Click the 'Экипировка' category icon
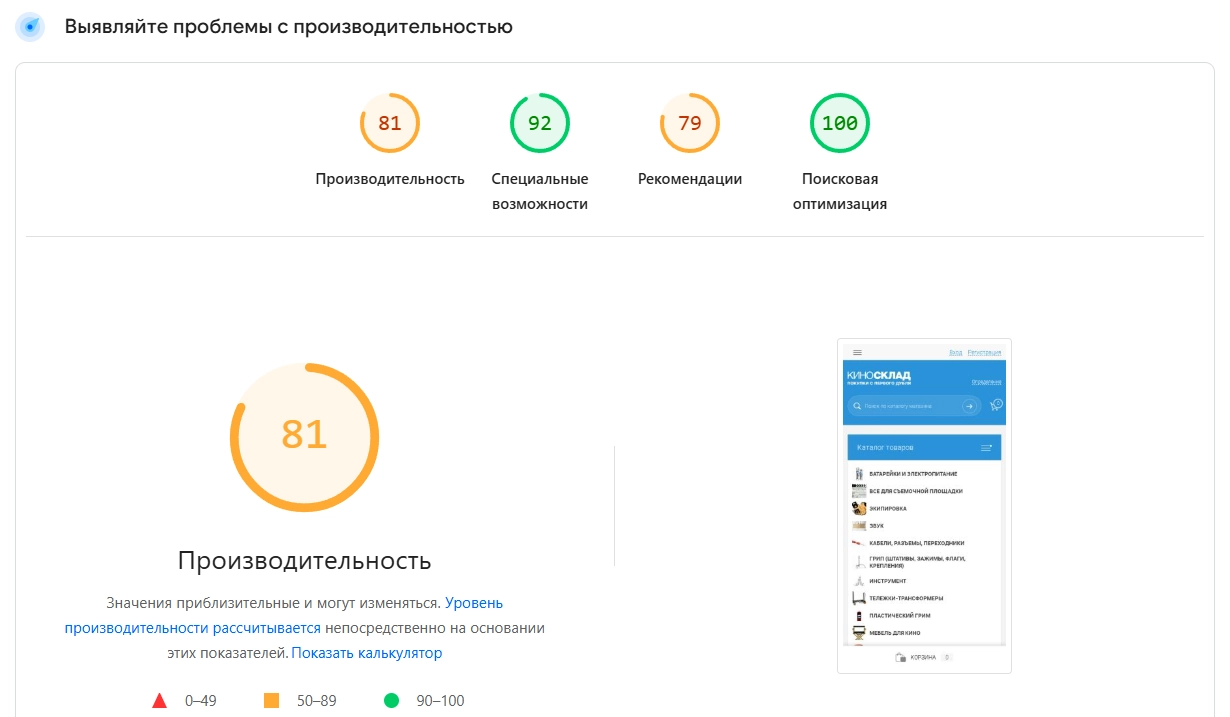Image resolution: width=1230 pixels, height=717 pixels. (x=858, y=508)
